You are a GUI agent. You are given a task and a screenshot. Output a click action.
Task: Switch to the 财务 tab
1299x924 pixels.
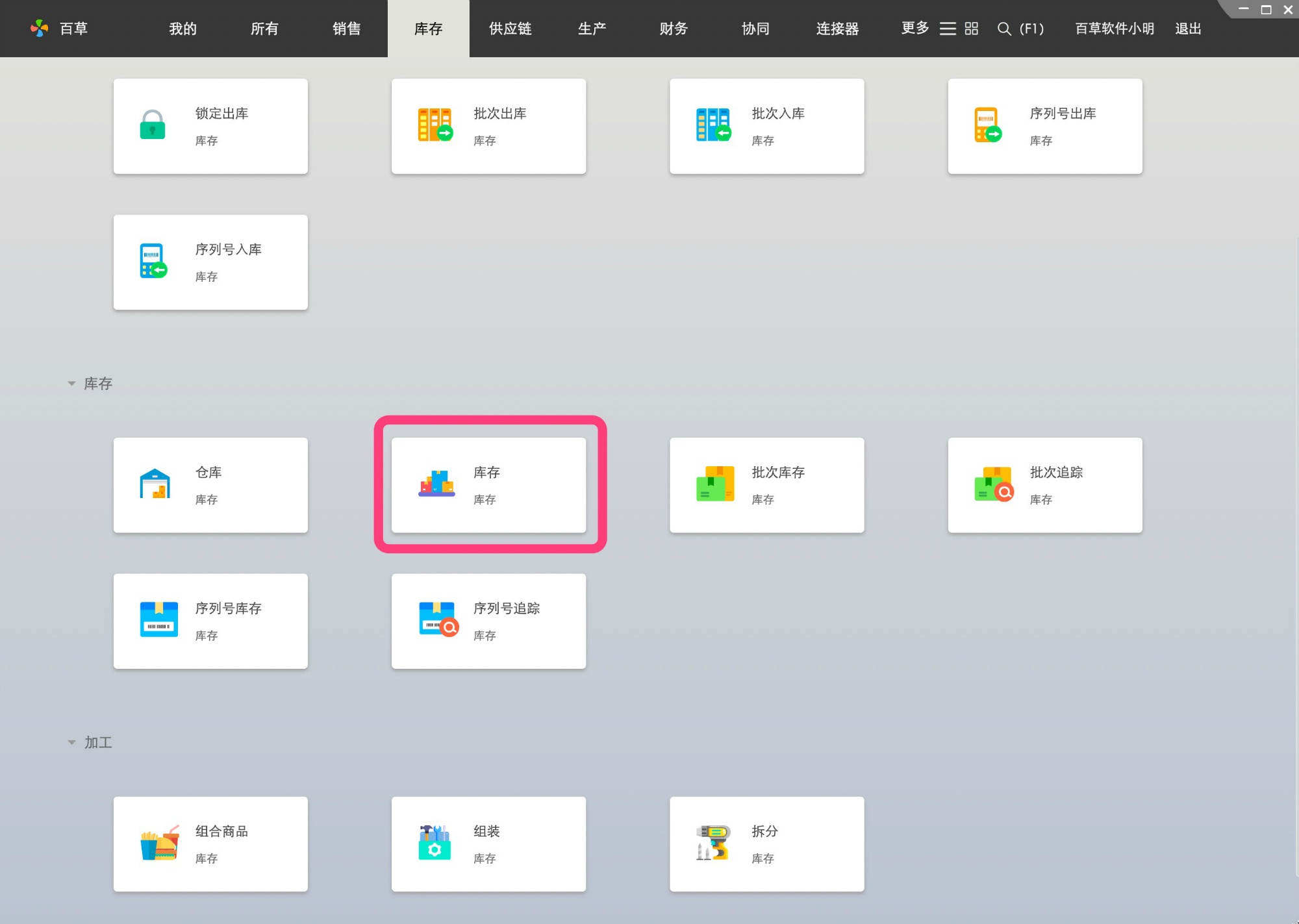coord(674,29)
